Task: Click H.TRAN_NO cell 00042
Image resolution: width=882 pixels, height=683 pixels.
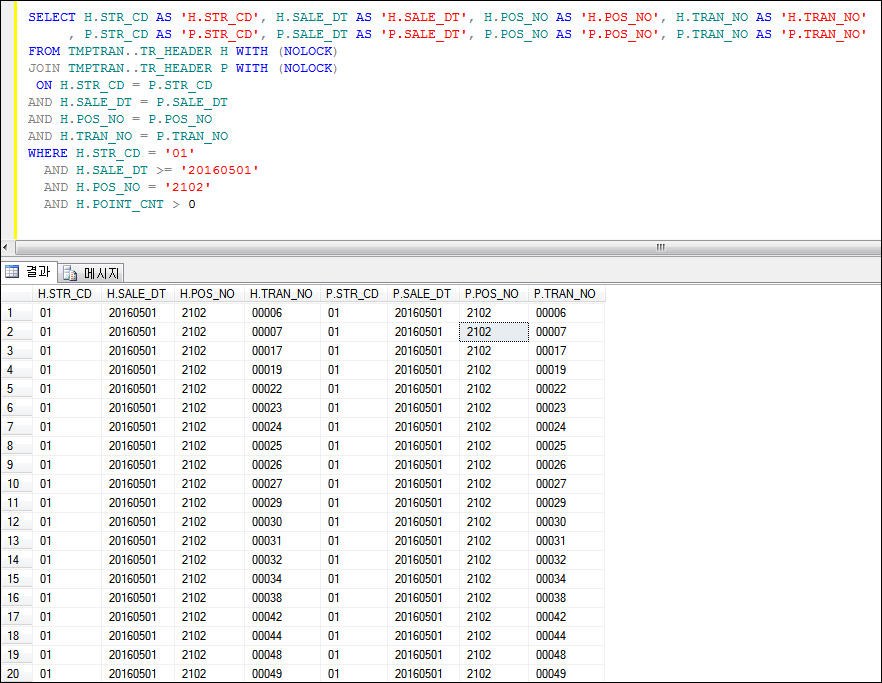Action: [x=282, y=617]
